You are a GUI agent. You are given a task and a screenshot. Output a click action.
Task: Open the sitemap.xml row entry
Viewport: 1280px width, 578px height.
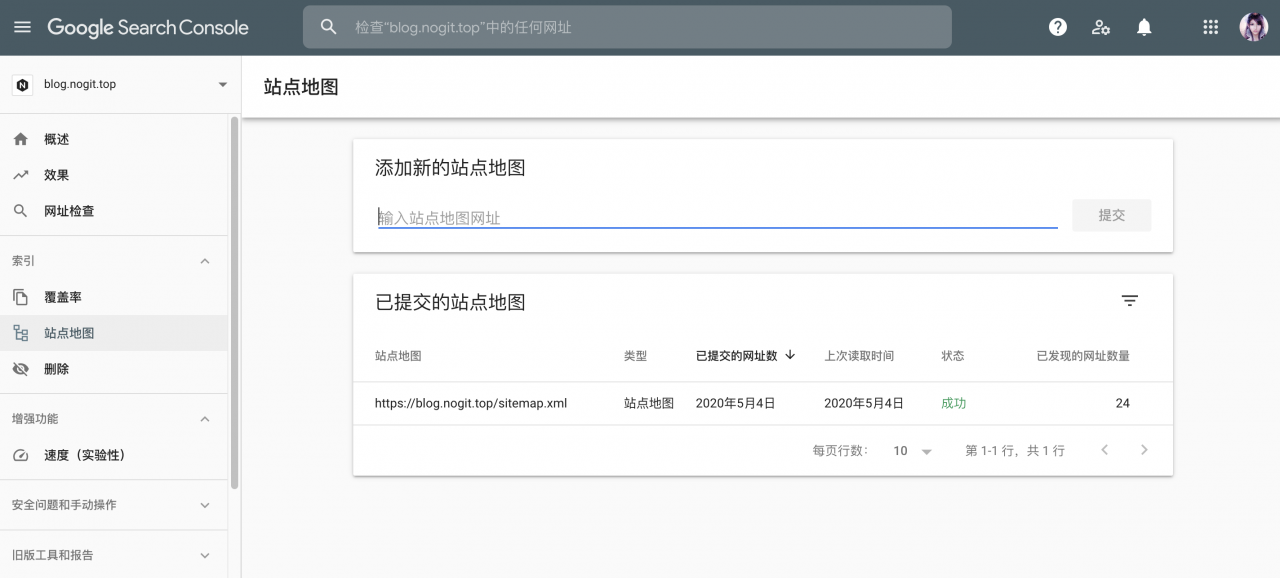[470, 403]
